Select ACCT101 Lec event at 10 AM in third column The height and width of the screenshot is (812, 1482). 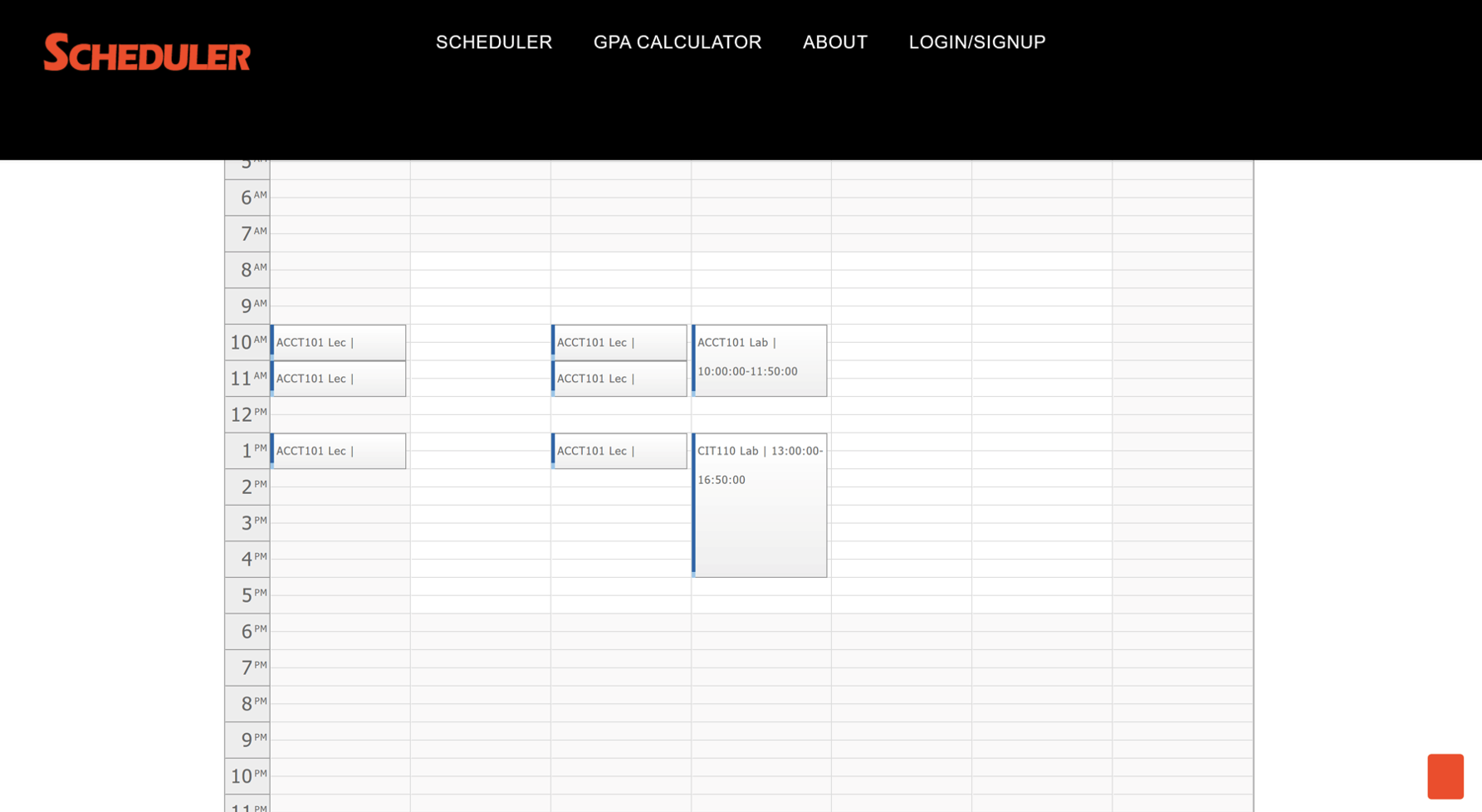[x=619, y=342]
